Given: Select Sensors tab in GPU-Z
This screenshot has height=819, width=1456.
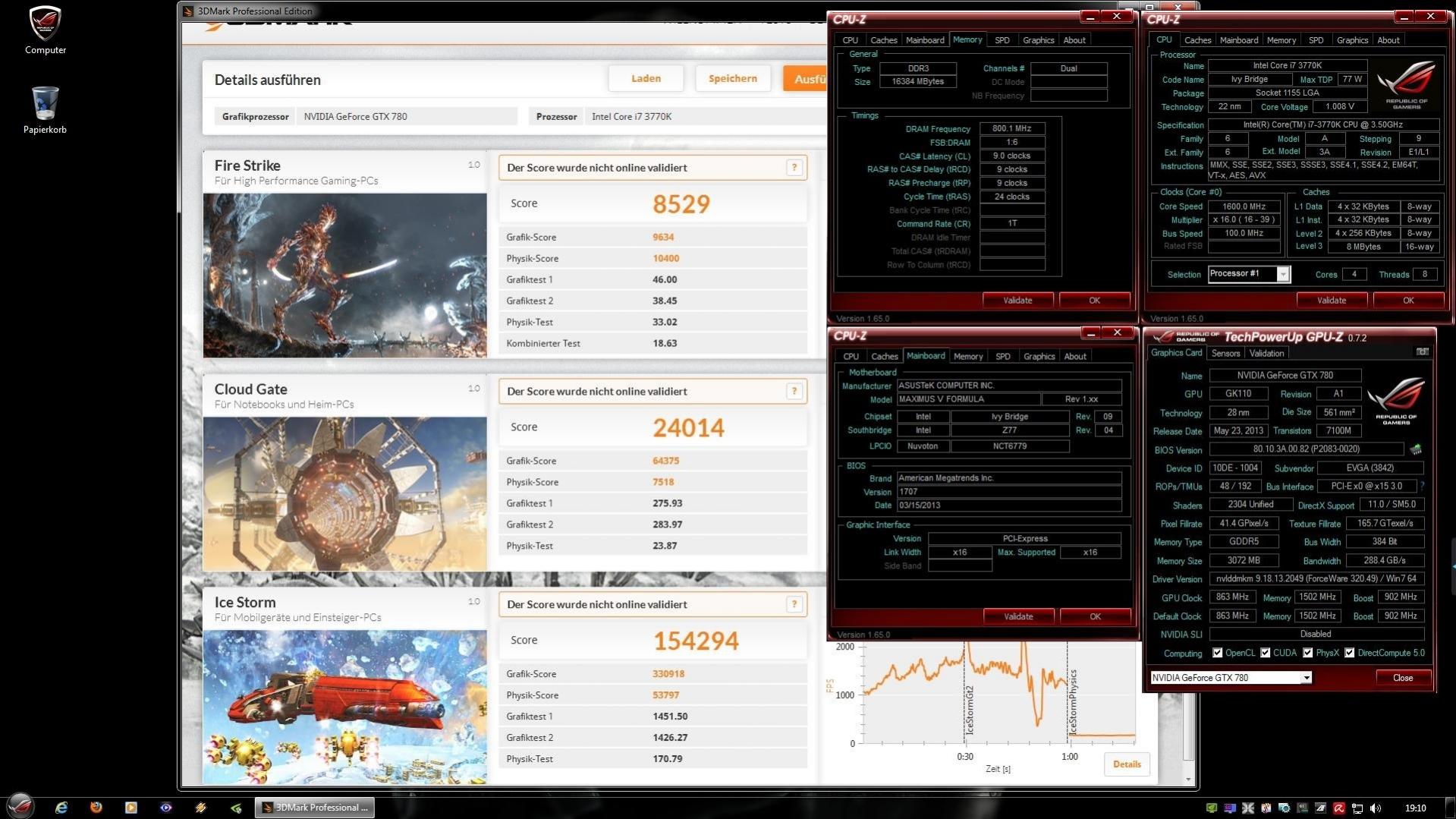Looking at the screenshot, I should point(1225,353).
